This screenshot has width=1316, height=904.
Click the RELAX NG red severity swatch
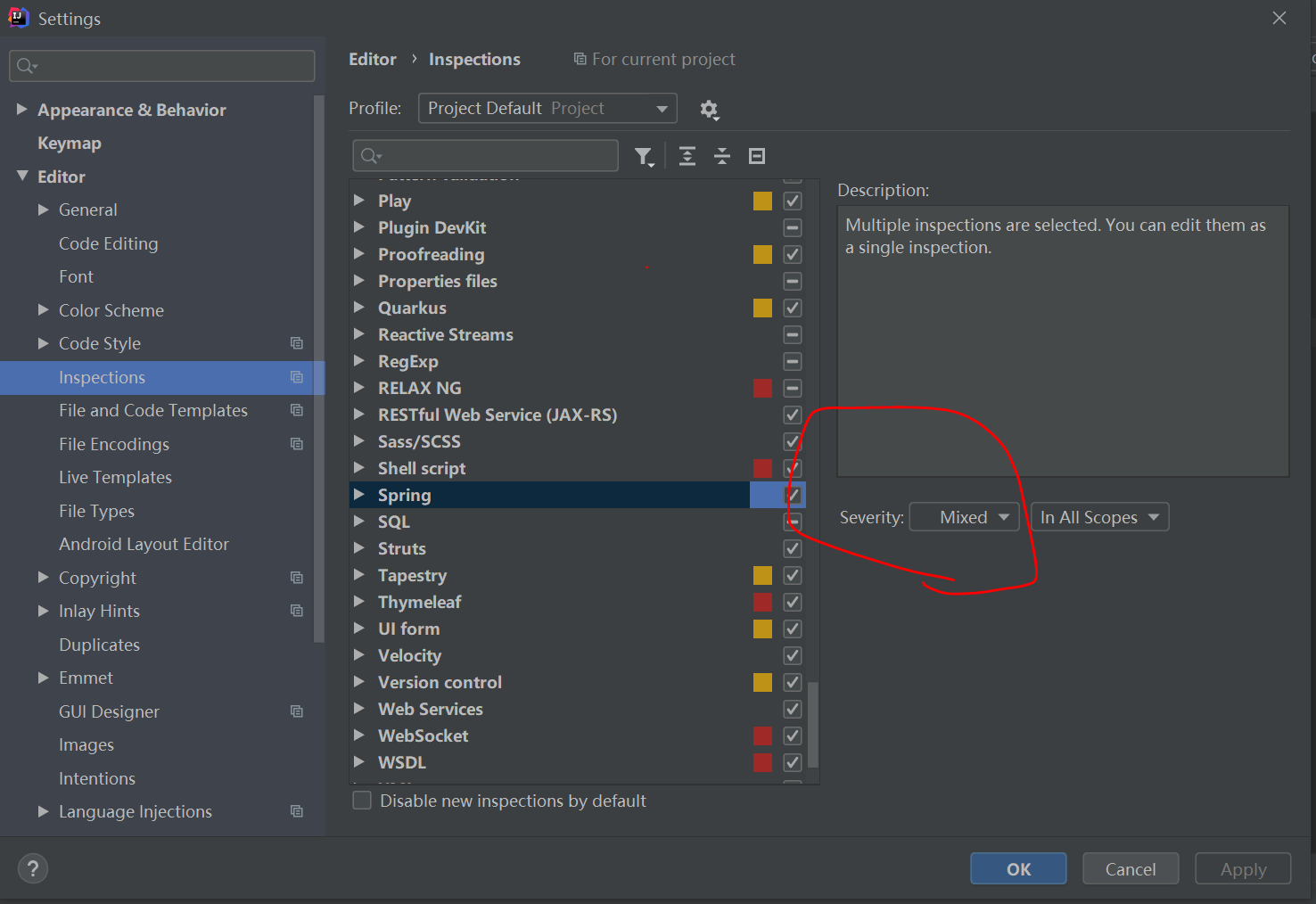tap(762, 388)
